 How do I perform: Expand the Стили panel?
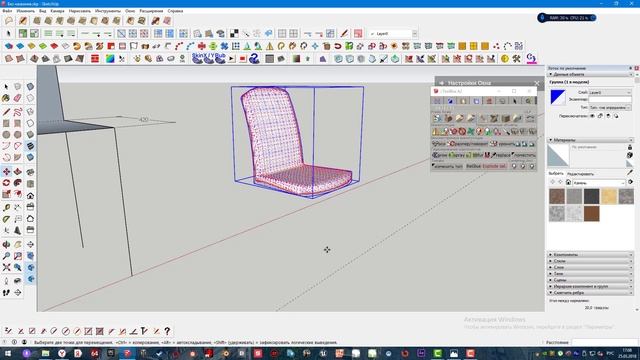590,261
